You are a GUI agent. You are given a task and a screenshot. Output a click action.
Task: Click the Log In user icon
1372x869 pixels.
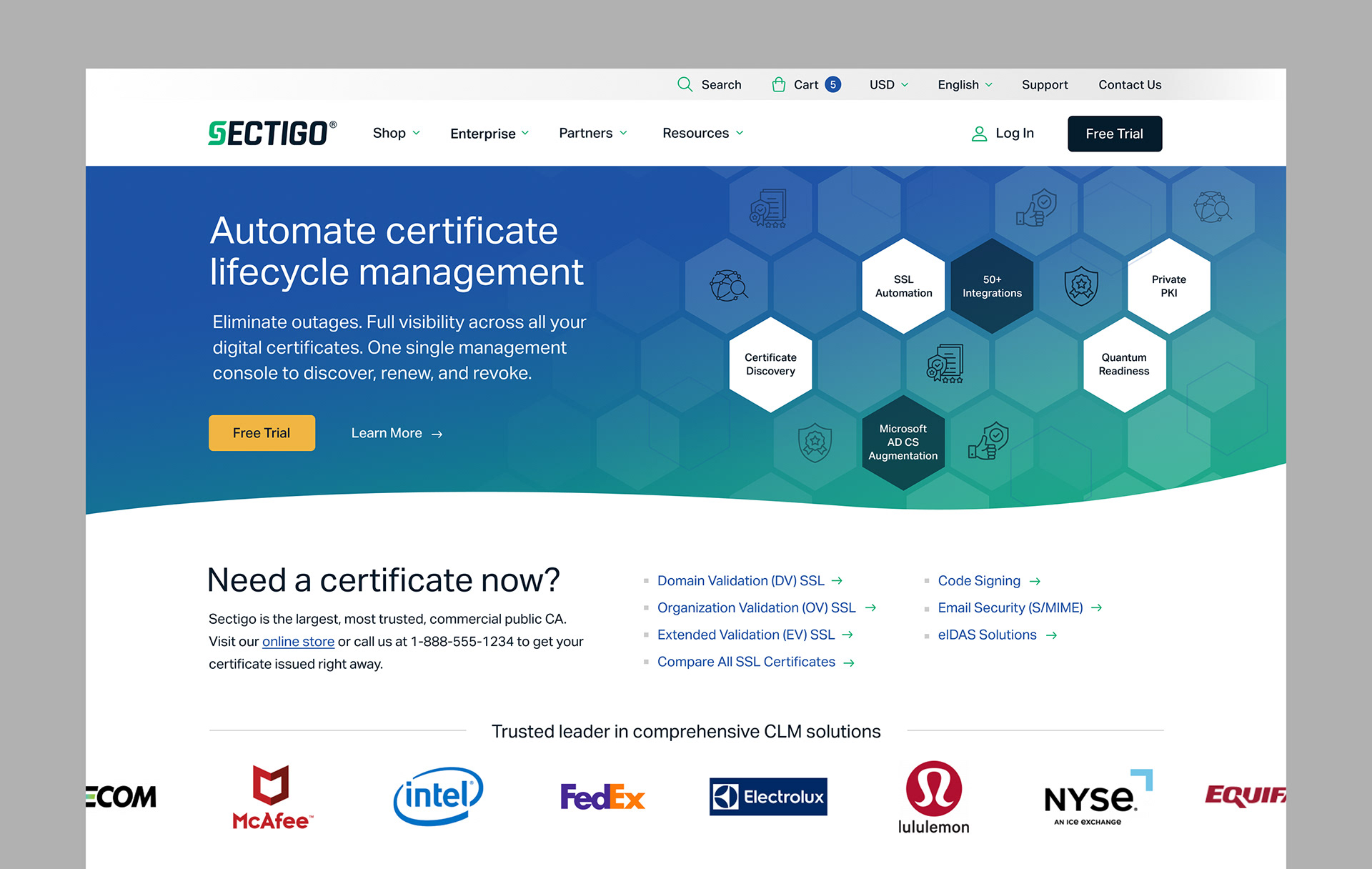click(978, 134)
